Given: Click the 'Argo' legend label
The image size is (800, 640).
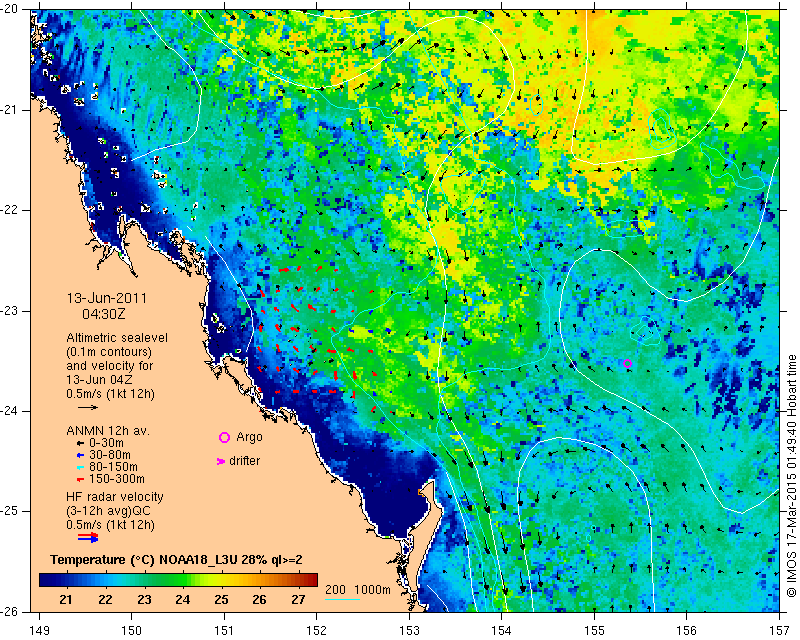Looking at the screenshot, I should (249, 437).
